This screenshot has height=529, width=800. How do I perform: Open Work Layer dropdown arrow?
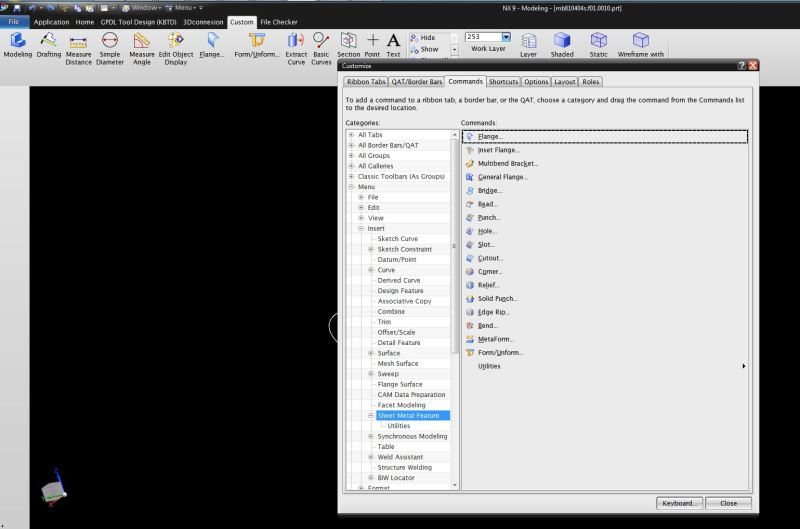[x=506, y=37]
